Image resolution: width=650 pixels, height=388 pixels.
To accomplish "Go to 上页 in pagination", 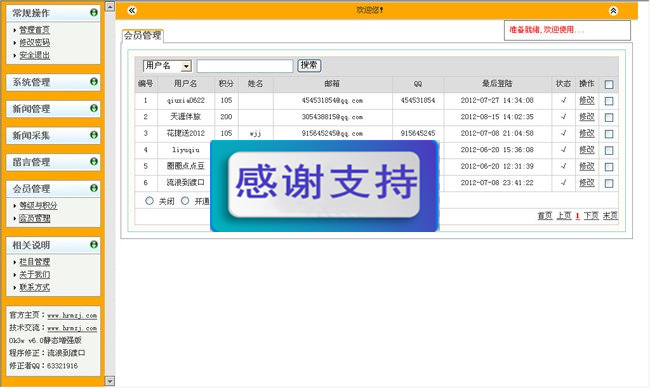I will tap(564, 216).
